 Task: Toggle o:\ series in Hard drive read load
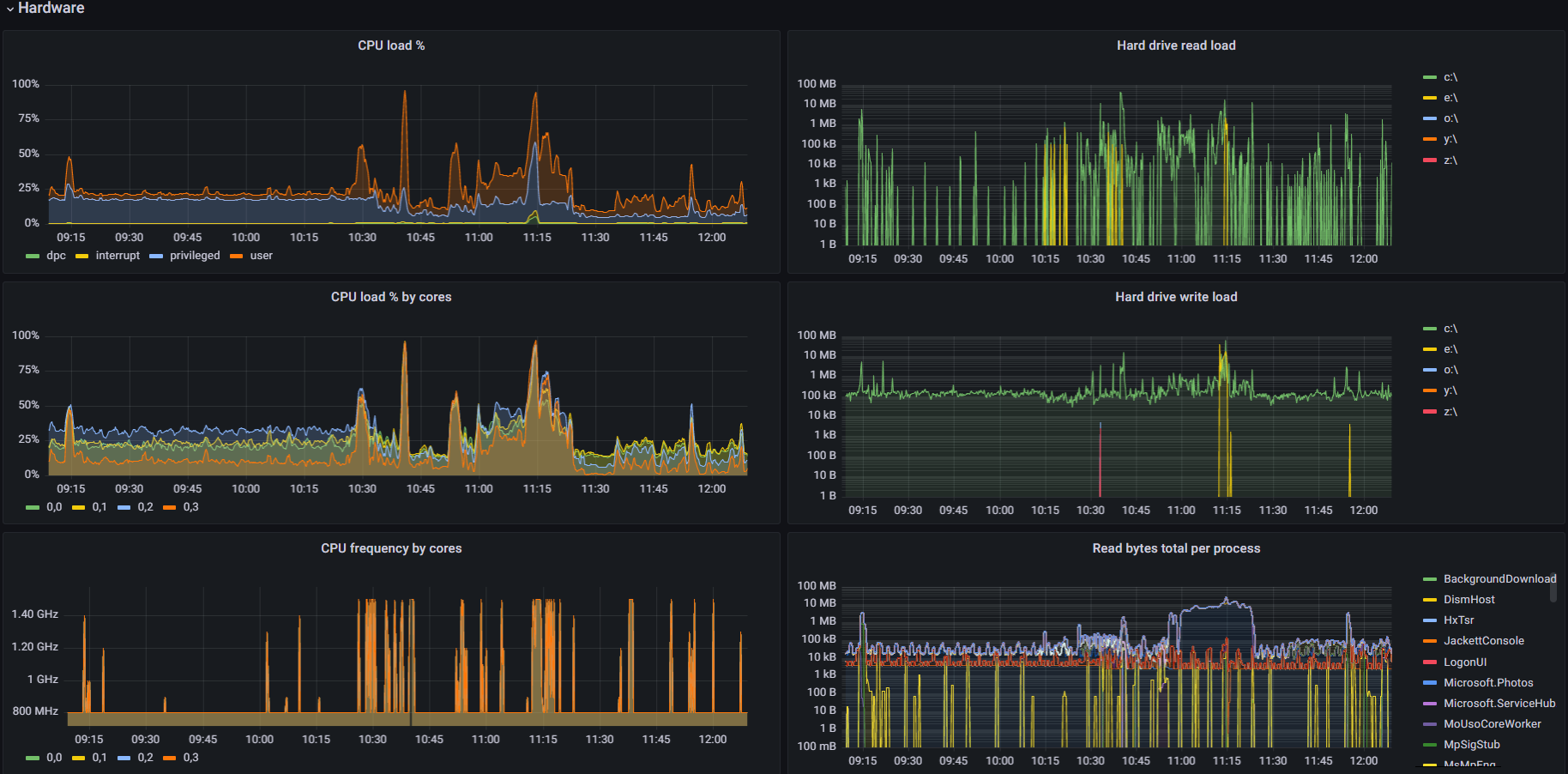tap(1450, 118)
